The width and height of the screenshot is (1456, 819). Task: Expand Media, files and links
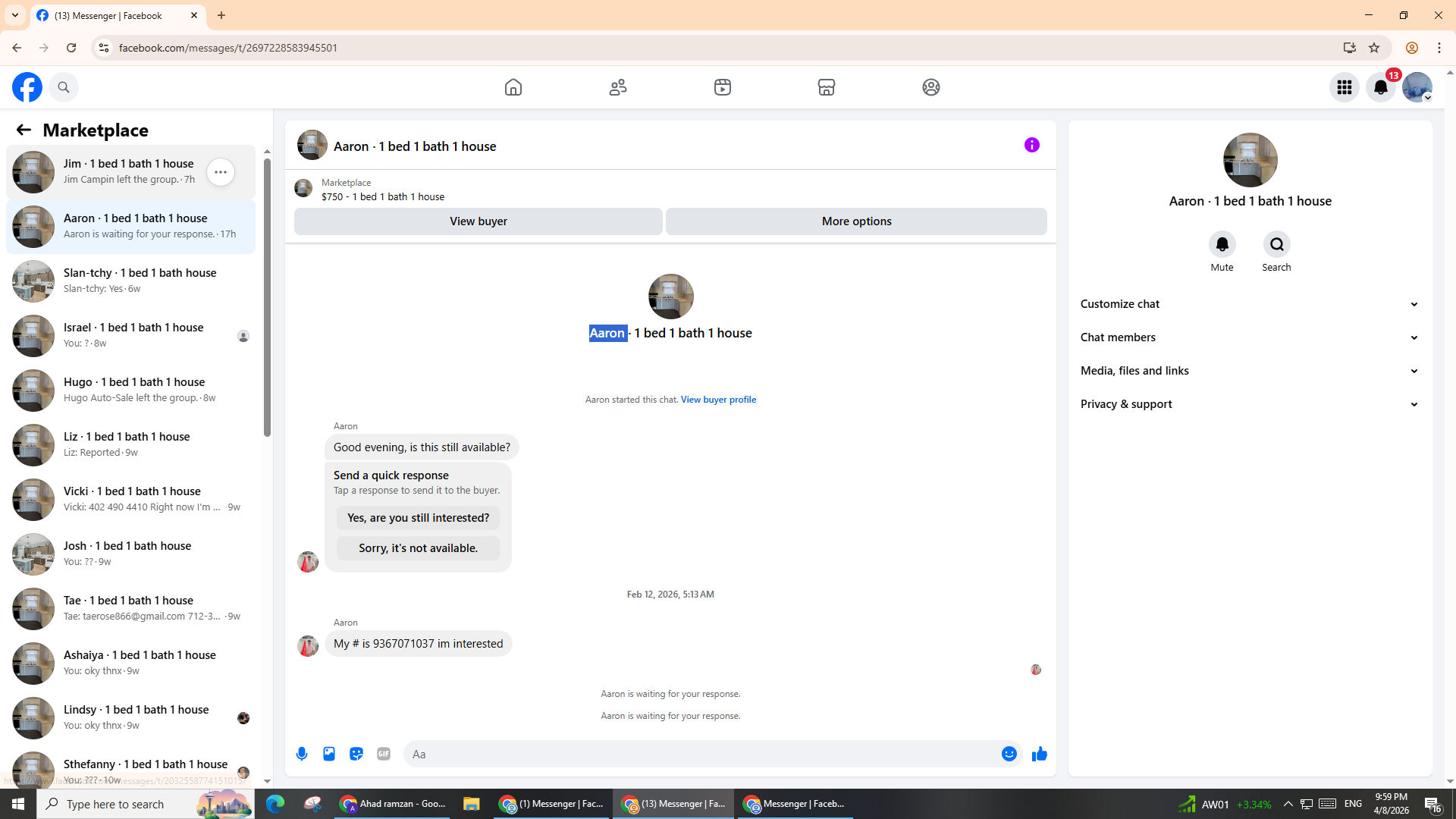click(1249, 371)
